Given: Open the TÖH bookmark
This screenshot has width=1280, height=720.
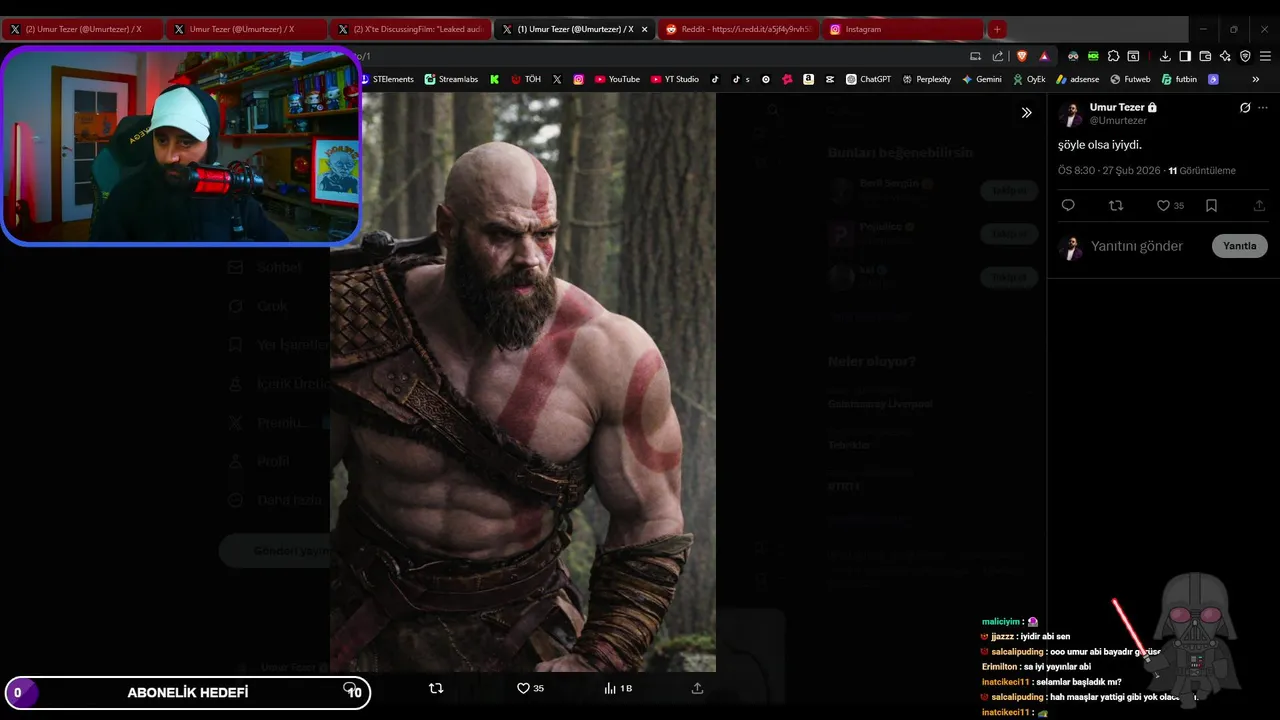Looking at the screenshot, I should pyautogui.click(x=526, y=79).
